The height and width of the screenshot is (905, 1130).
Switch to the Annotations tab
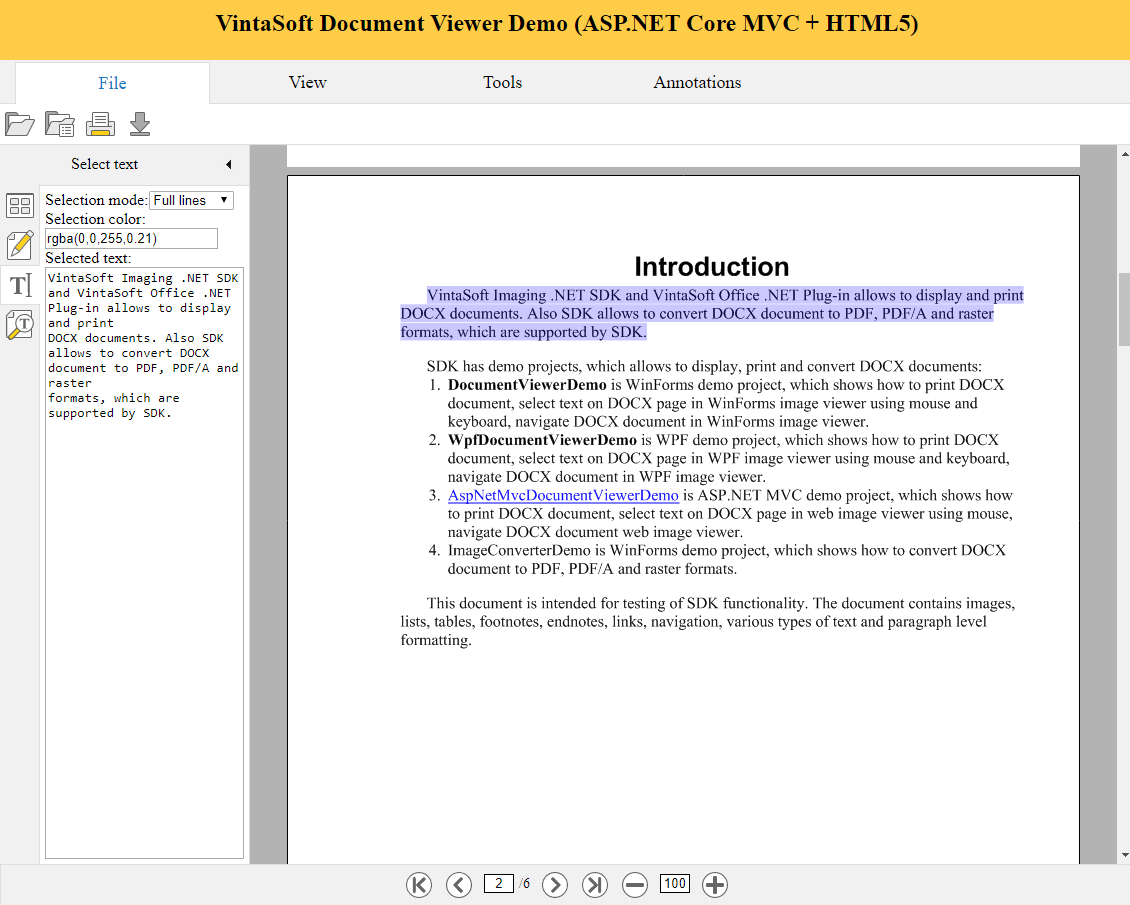point(698,82)
